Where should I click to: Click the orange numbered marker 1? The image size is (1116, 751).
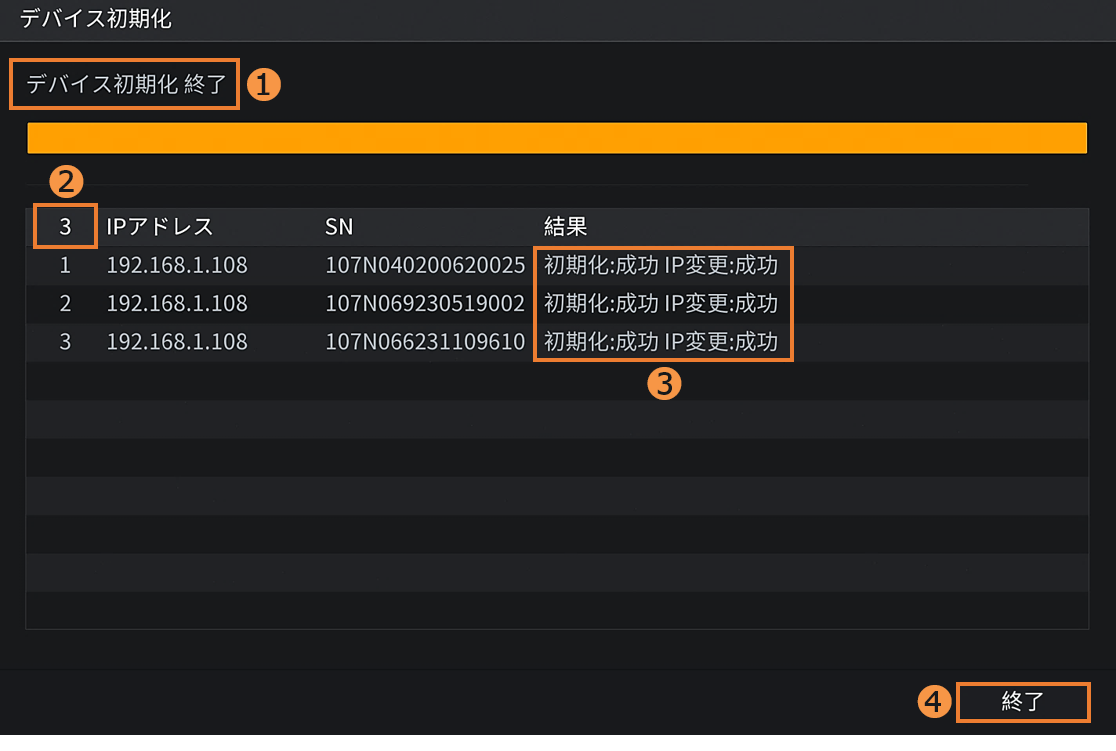[263, 85]
